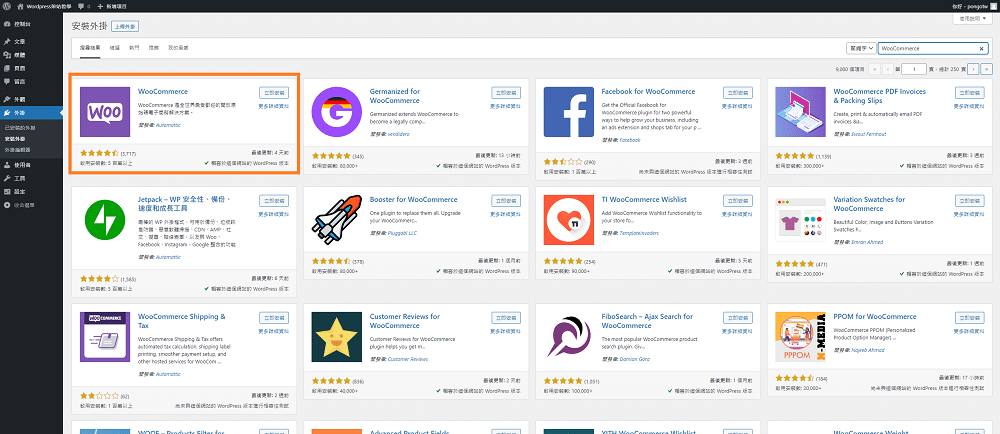1000x434 pixels.
Task: Install the WooCommerce plugin now
Action: tap(274, 93)
